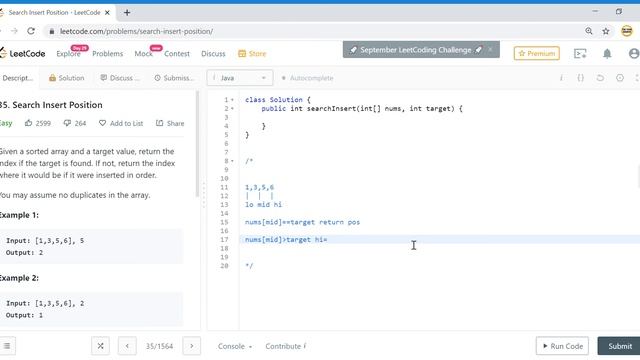640x360 pixels.
Task: Reset code to default with the revert icon
Action: pyautogui.click(x=600, y=78)
